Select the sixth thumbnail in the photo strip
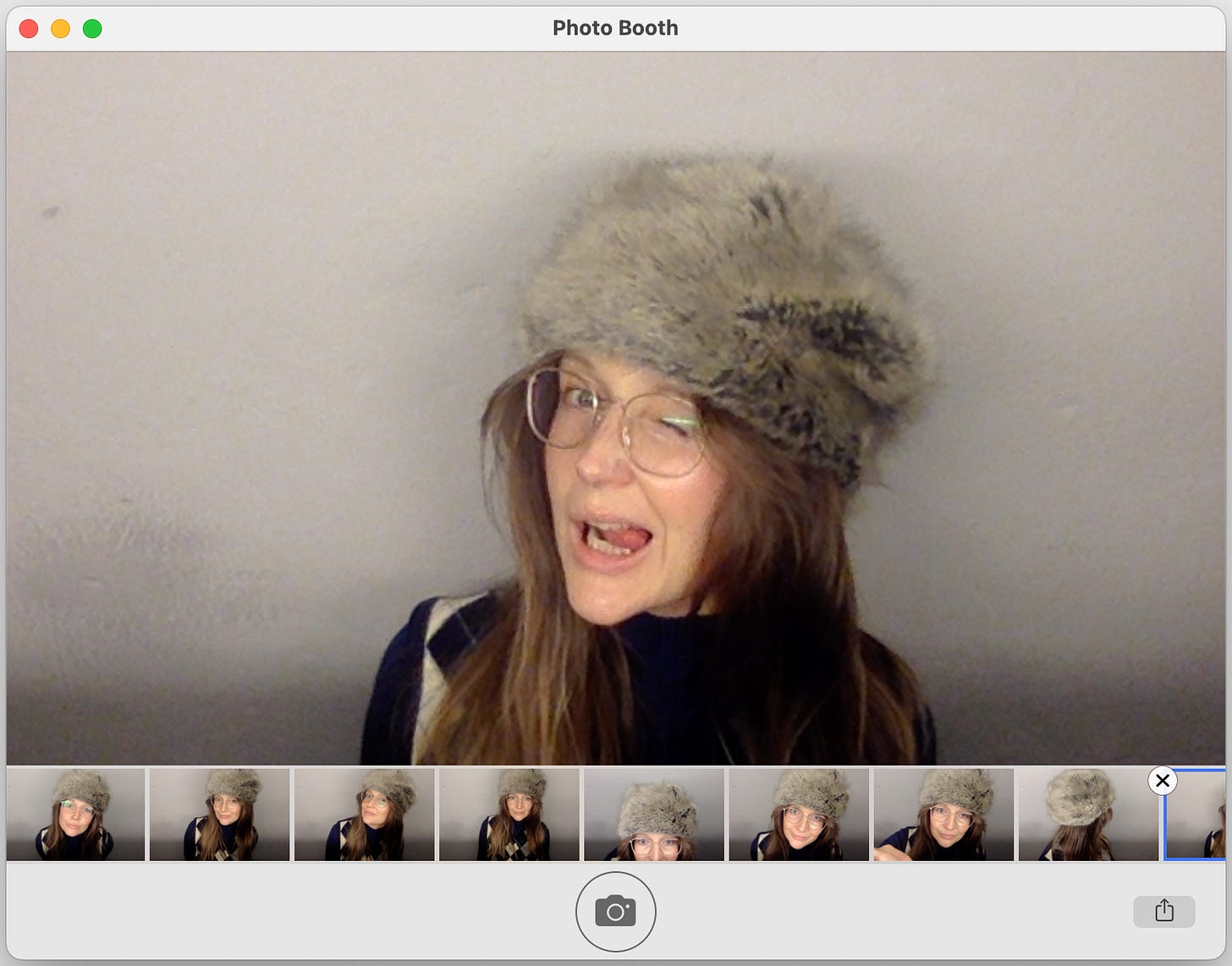 [799, 815]
